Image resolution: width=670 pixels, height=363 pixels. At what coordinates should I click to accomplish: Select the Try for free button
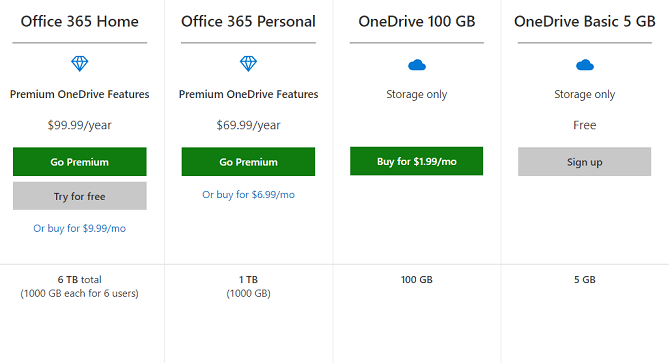(x=79, y=196)
